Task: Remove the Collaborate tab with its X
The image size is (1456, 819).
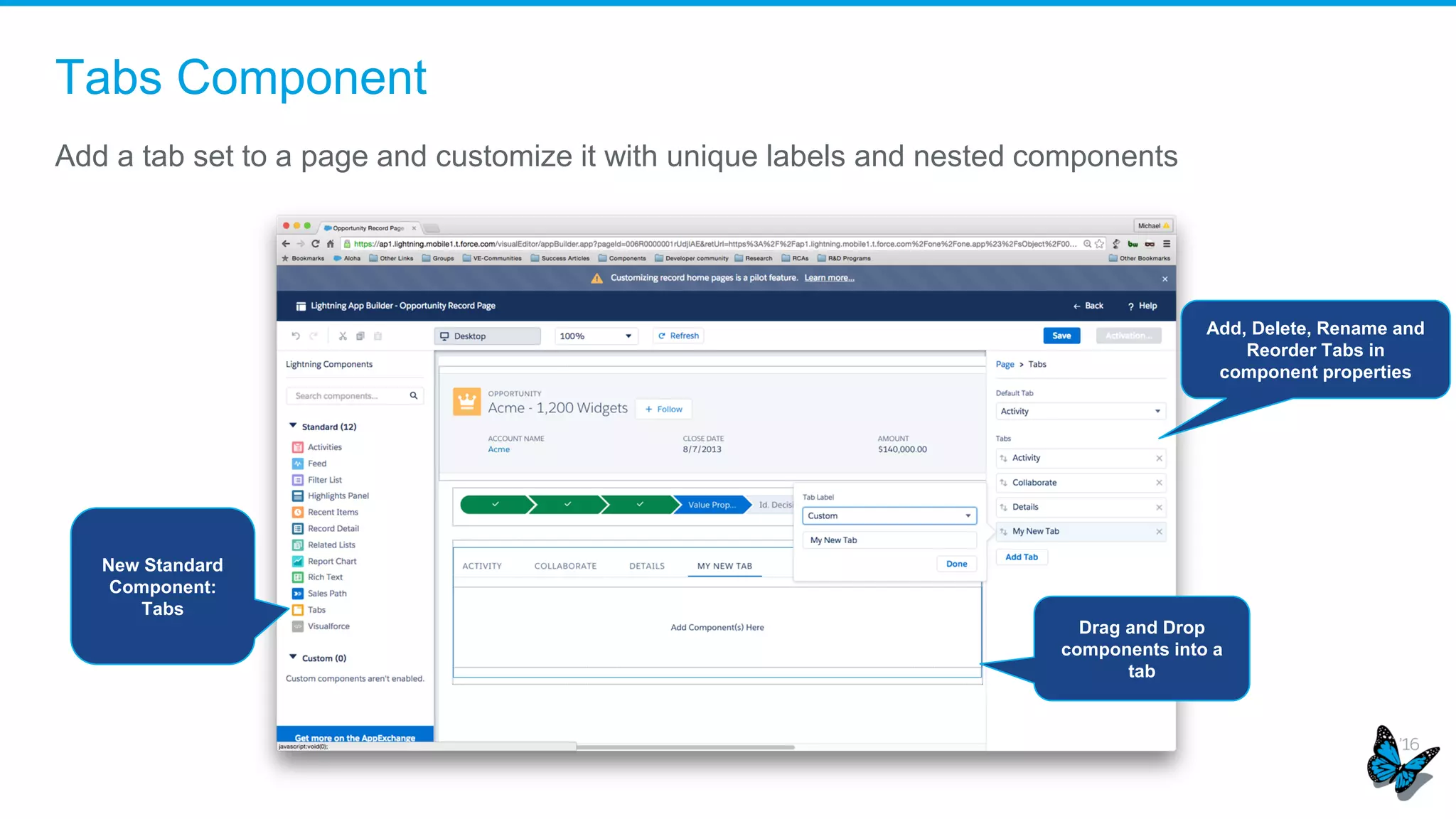Action: point(1159,483)
